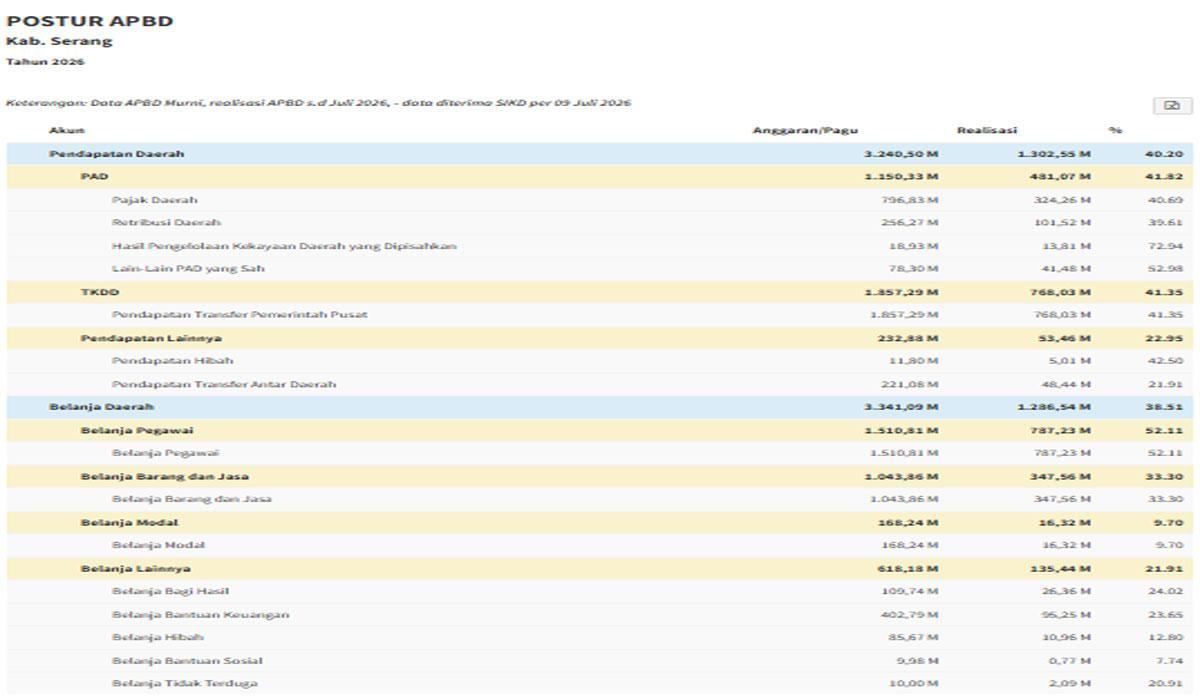Click the Realisasi column header
This screenshot has height=700, width=1200.
point(987,131)
